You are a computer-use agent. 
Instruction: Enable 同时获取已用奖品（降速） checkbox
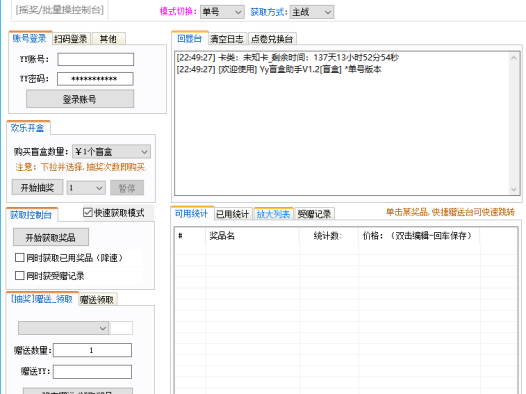20,258
